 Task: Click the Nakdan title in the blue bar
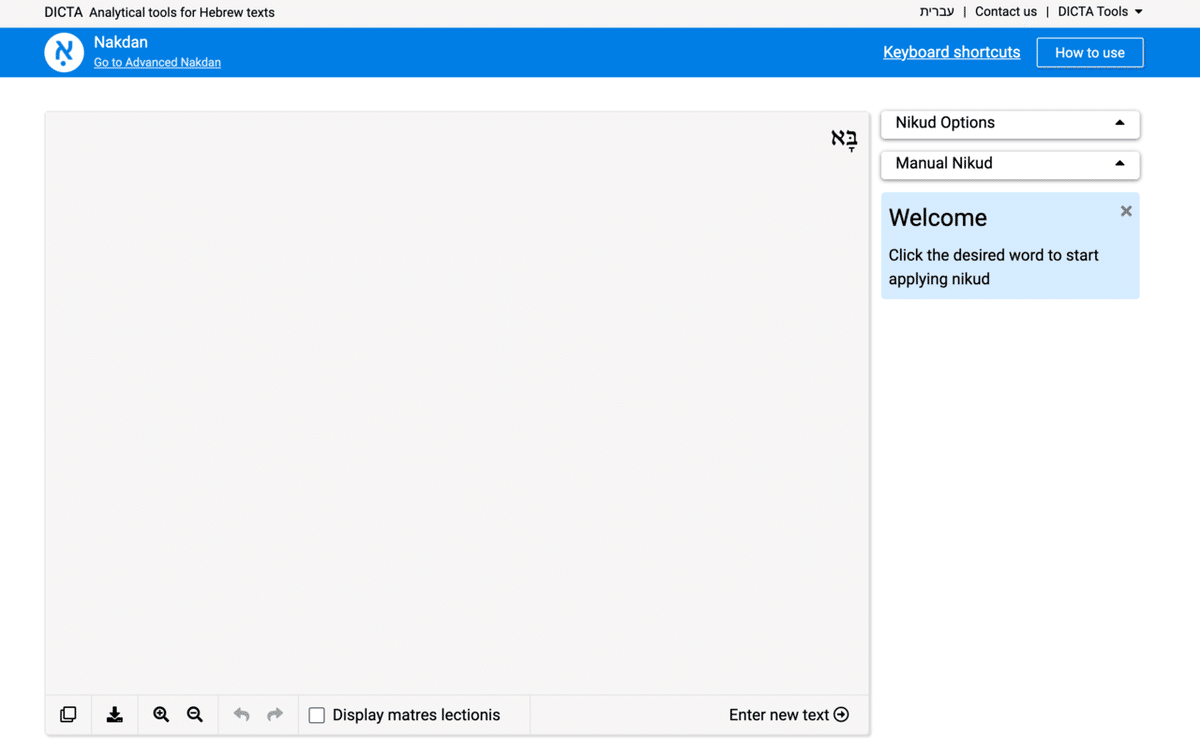(121, 42)
